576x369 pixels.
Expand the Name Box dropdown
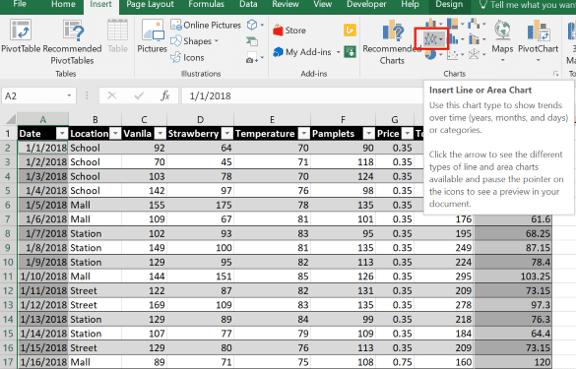click(69, 96)
